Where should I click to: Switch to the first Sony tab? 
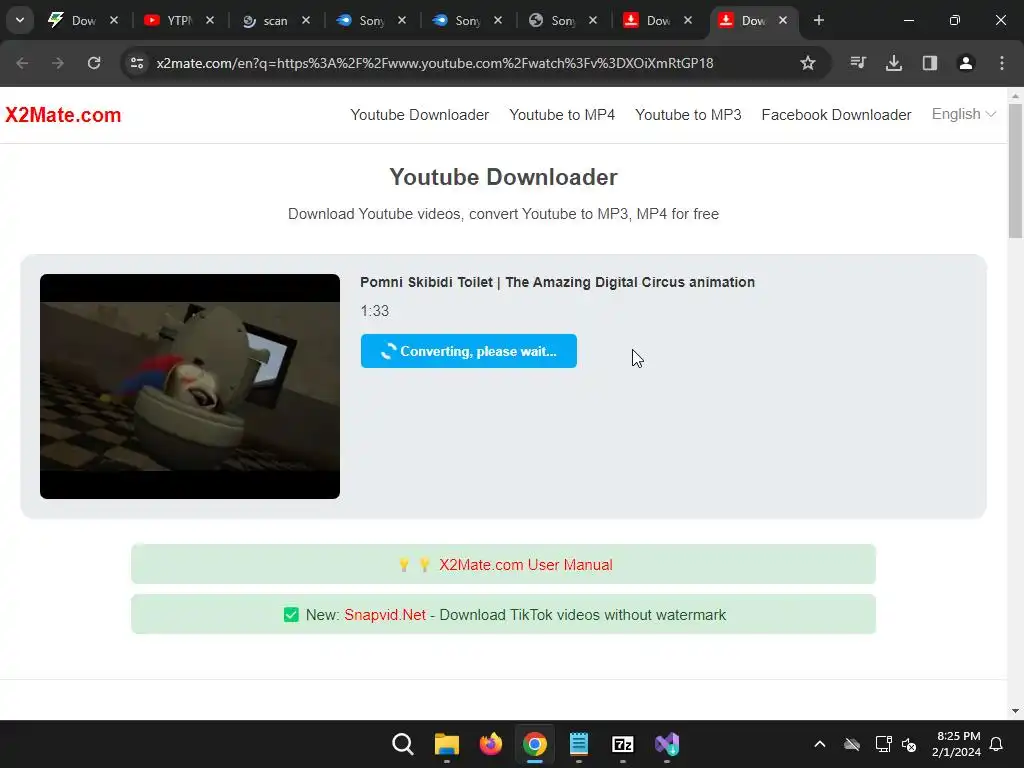(360, 20)
